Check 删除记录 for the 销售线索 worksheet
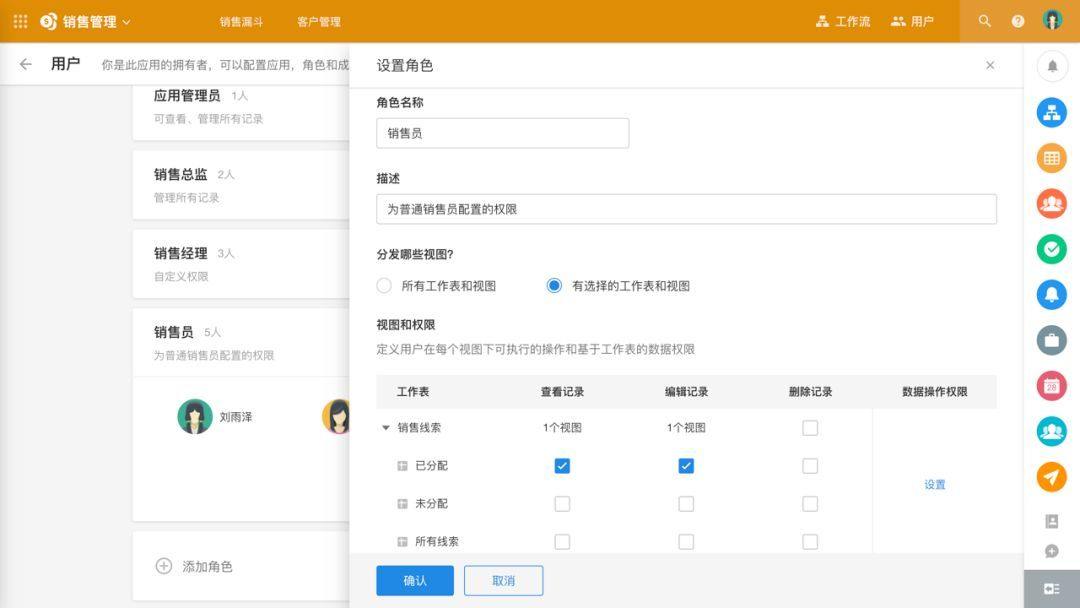This screenshot has width=1080, height=608. point(810,428)
